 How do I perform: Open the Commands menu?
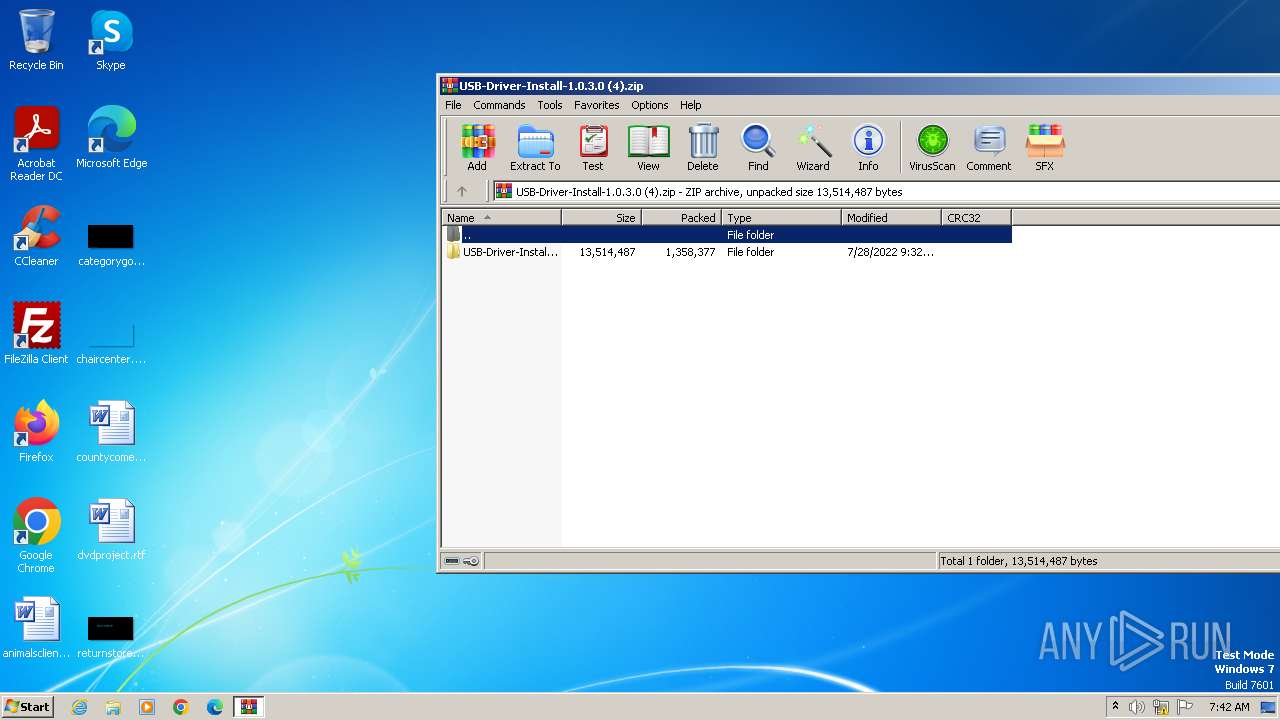click(499, 105)
